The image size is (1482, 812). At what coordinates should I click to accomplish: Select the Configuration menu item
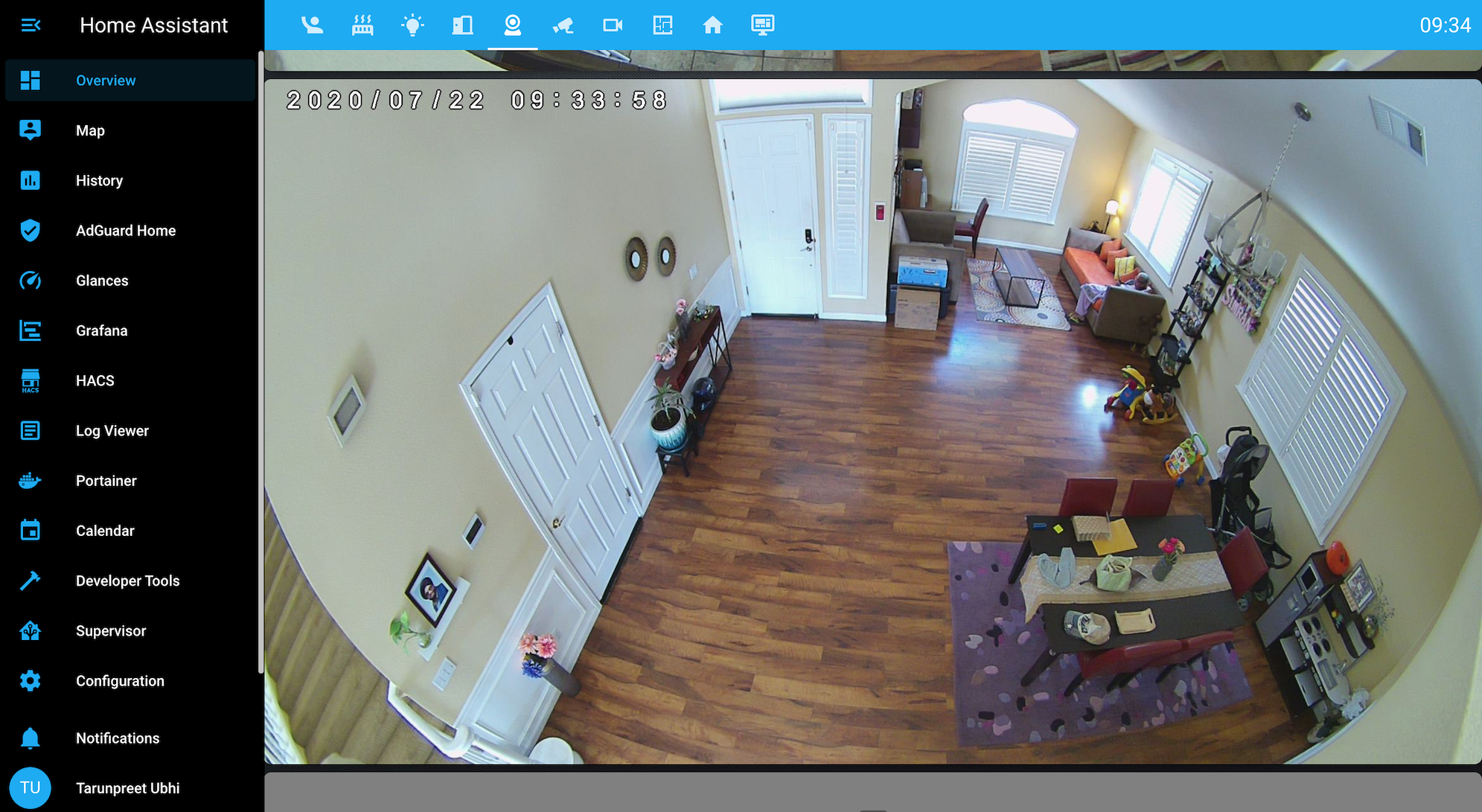coord(120,680)
